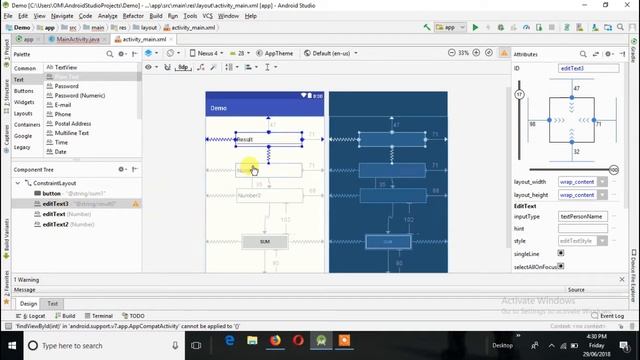The width and height of the screenshot is (640, 360).
Task: Open the TODO tool window
Action: pos(133,316)
